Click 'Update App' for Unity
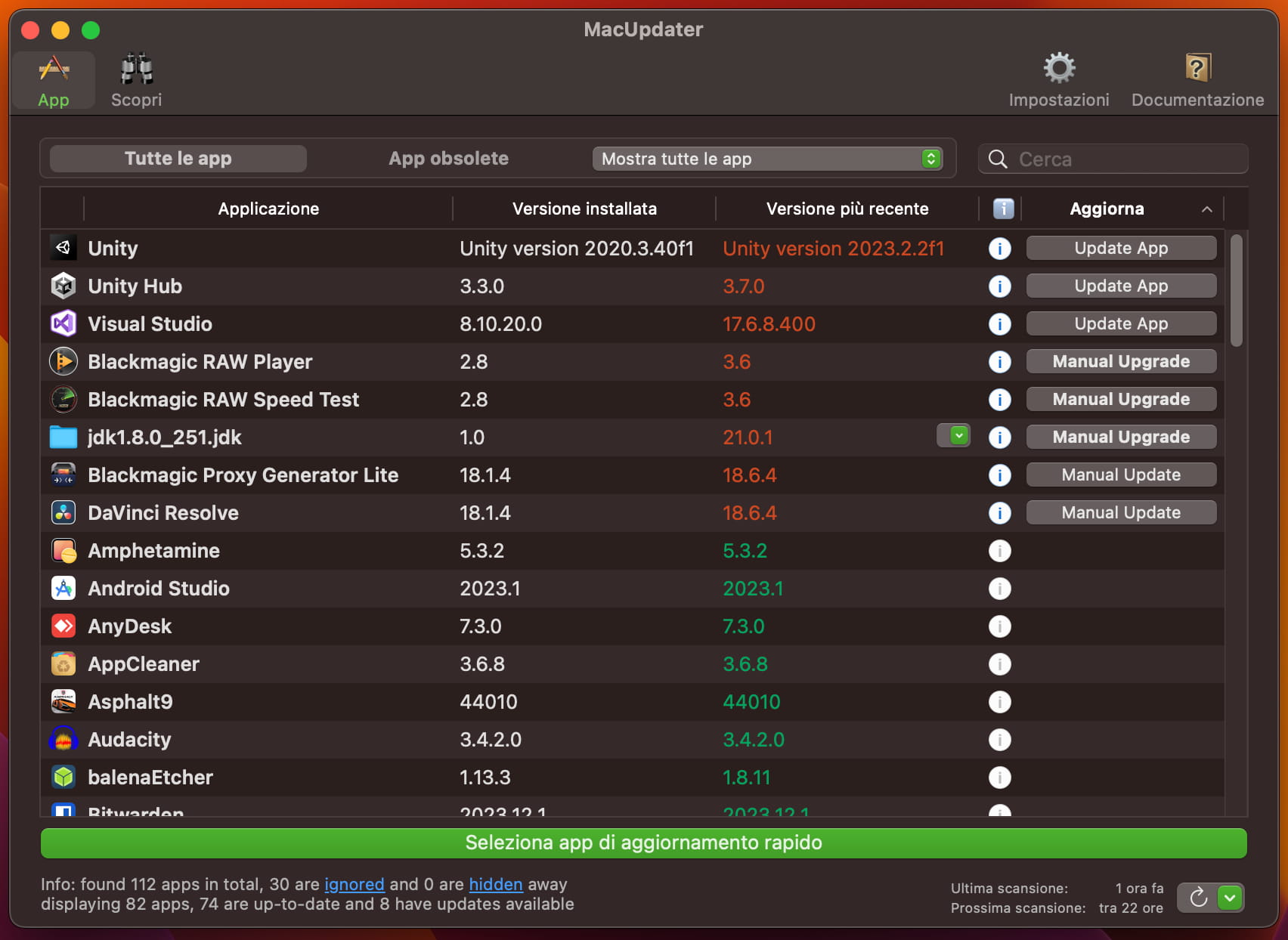1288x940 pixels. (x=1121, y=248)
